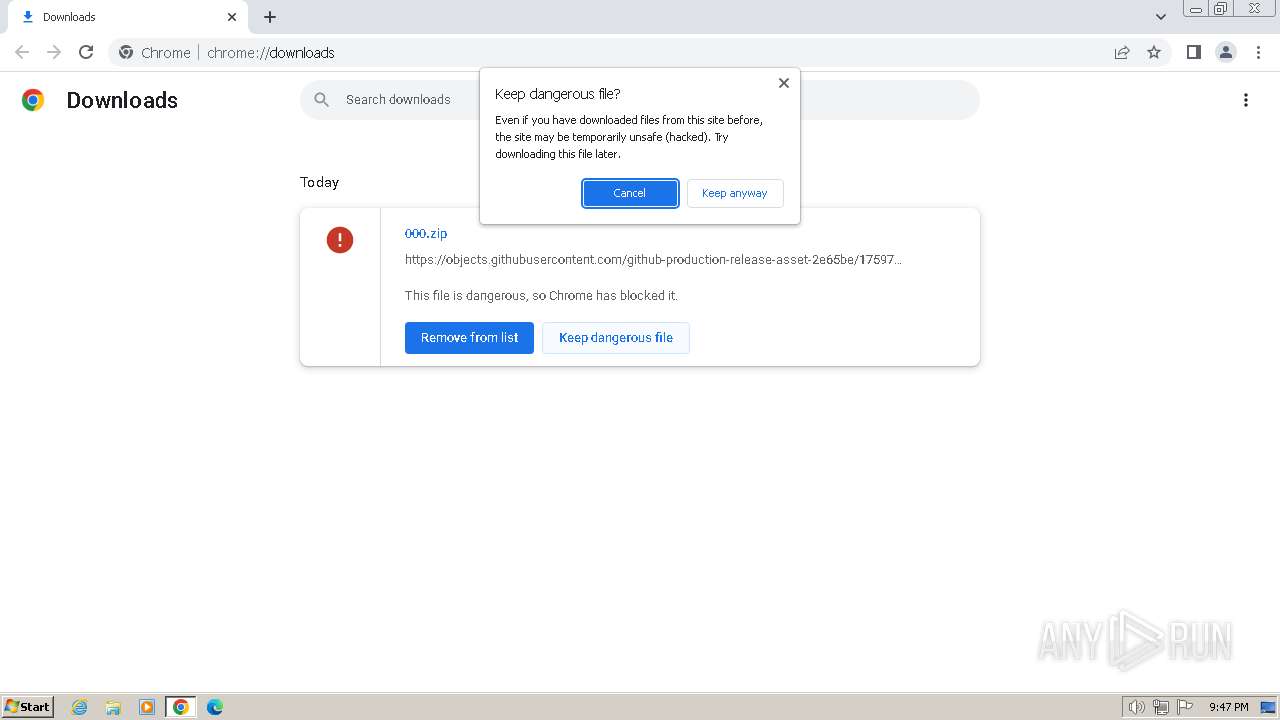Viewport: 1280px width, 720px height.
Task: Reload the page
Action: (x=86, y=52)
